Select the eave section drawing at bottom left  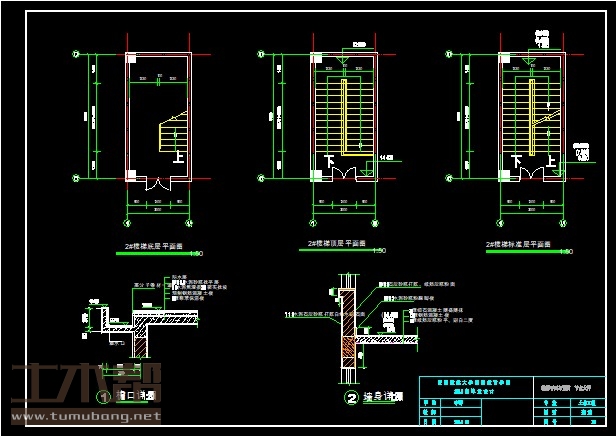point(140,325)
